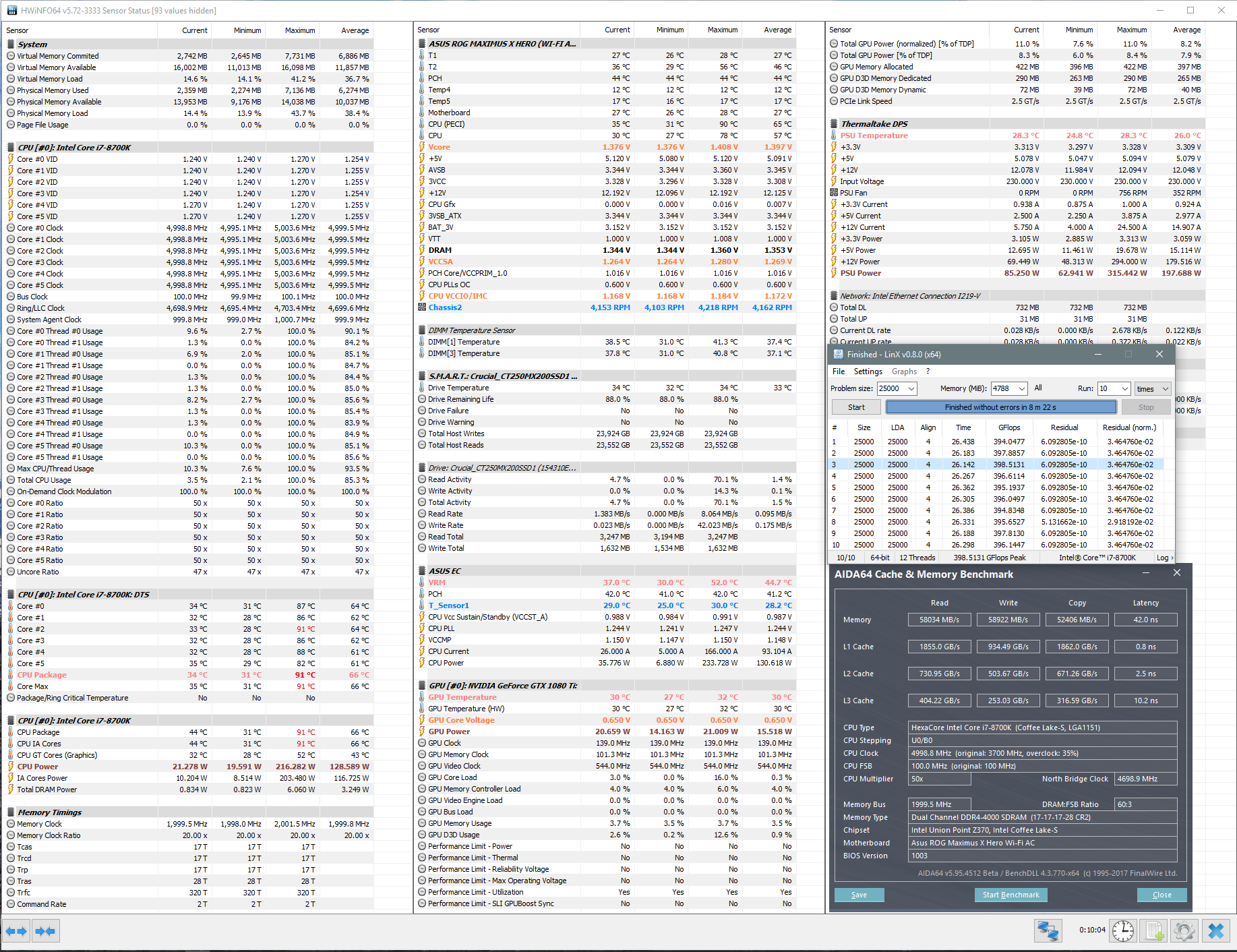This screenshot has height=952, width=1237.
Task: Reset the elapsed timer with the clock icon
Action: (1123, 931)
